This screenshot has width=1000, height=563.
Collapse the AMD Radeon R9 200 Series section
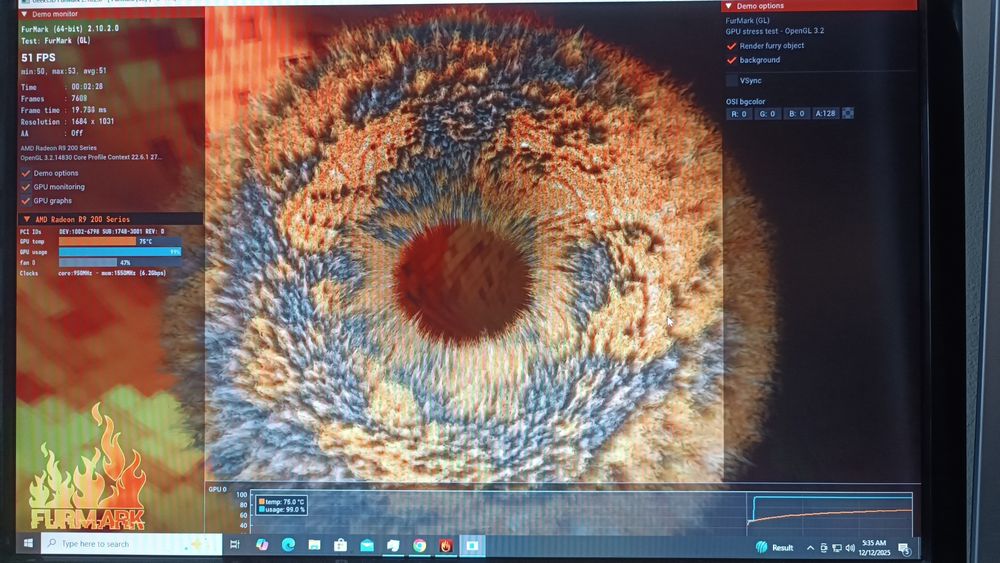tap(111, 219)
